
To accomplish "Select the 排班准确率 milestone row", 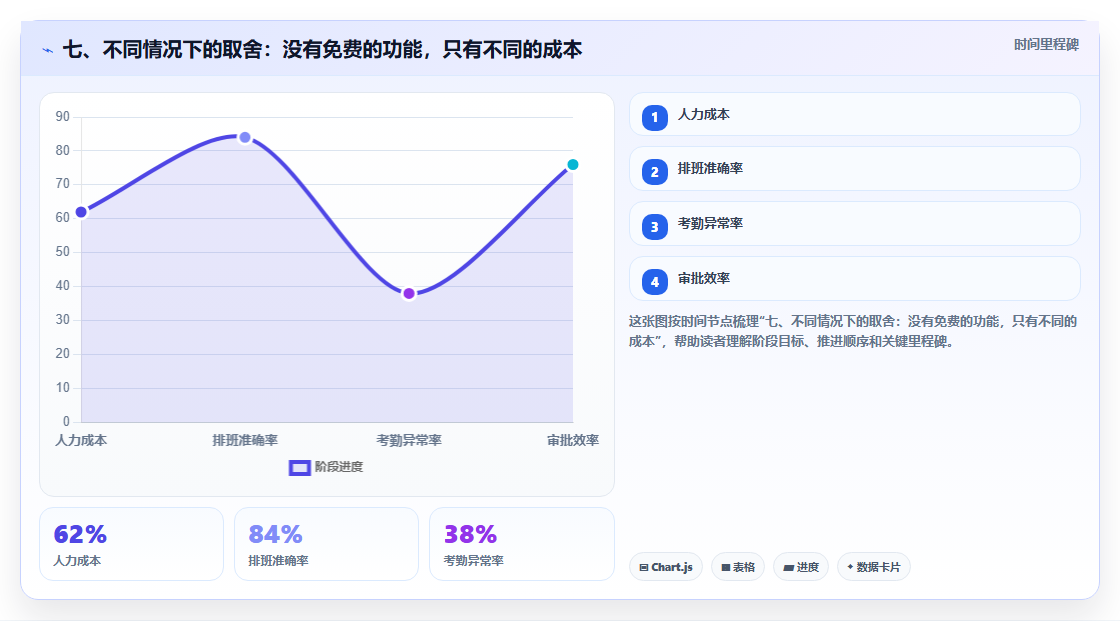I will click(854, 169).
